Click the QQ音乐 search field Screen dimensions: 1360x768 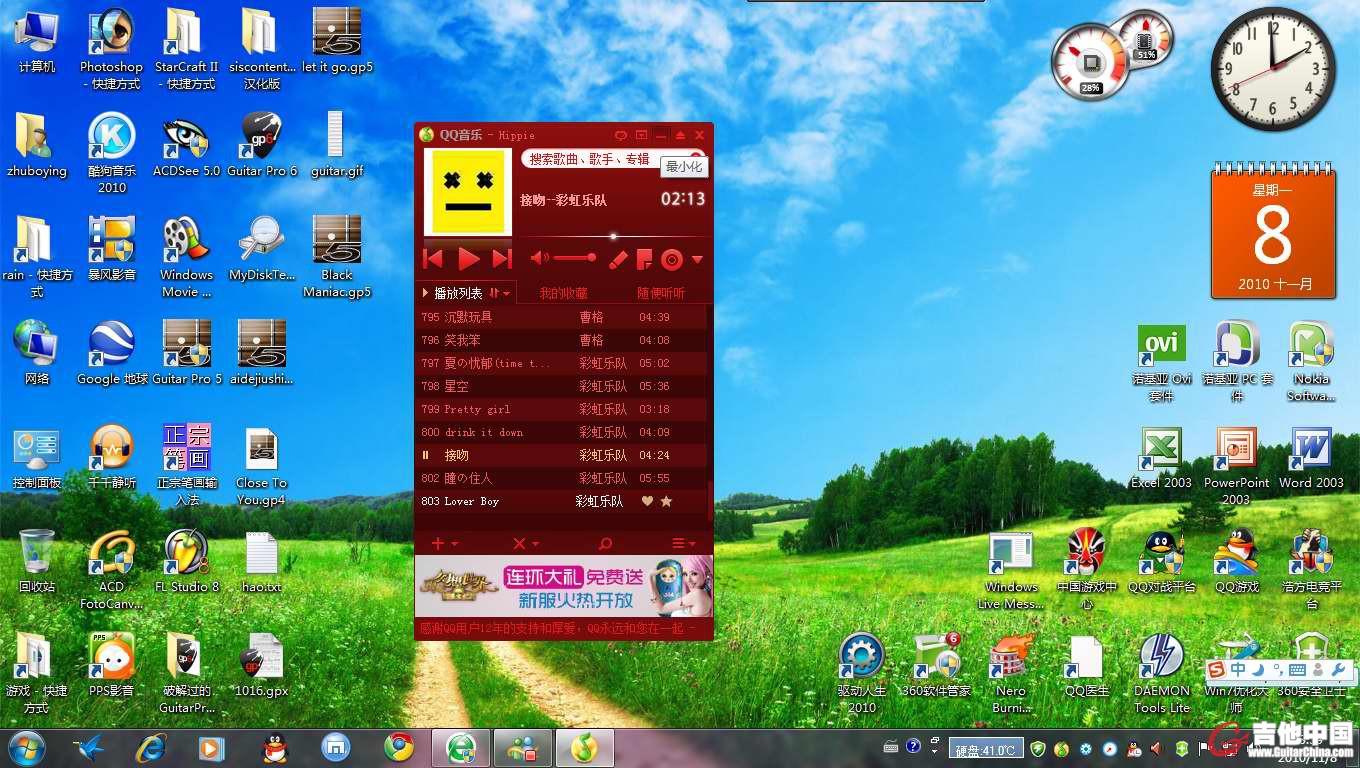point(612,159)
